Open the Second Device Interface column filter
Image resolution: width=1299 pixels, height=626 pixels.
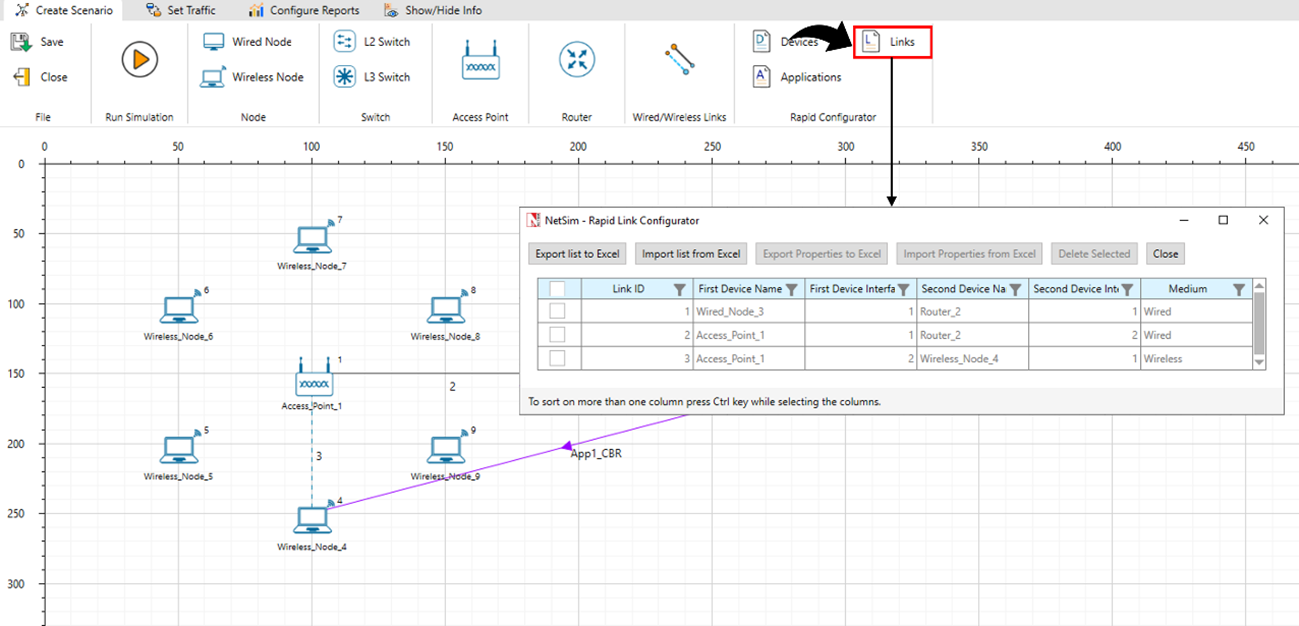coord(1127,289)
